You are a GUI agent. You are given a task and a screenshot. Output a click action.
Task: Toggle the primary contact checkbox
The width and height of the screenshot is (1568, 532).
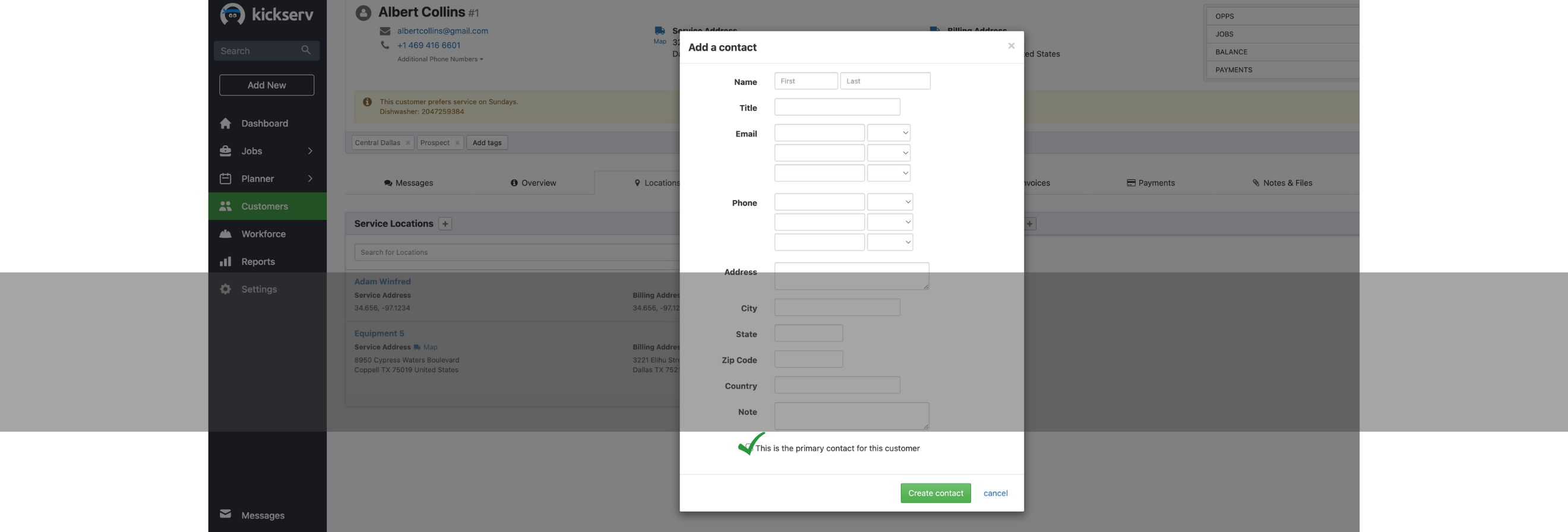[748, 448]
